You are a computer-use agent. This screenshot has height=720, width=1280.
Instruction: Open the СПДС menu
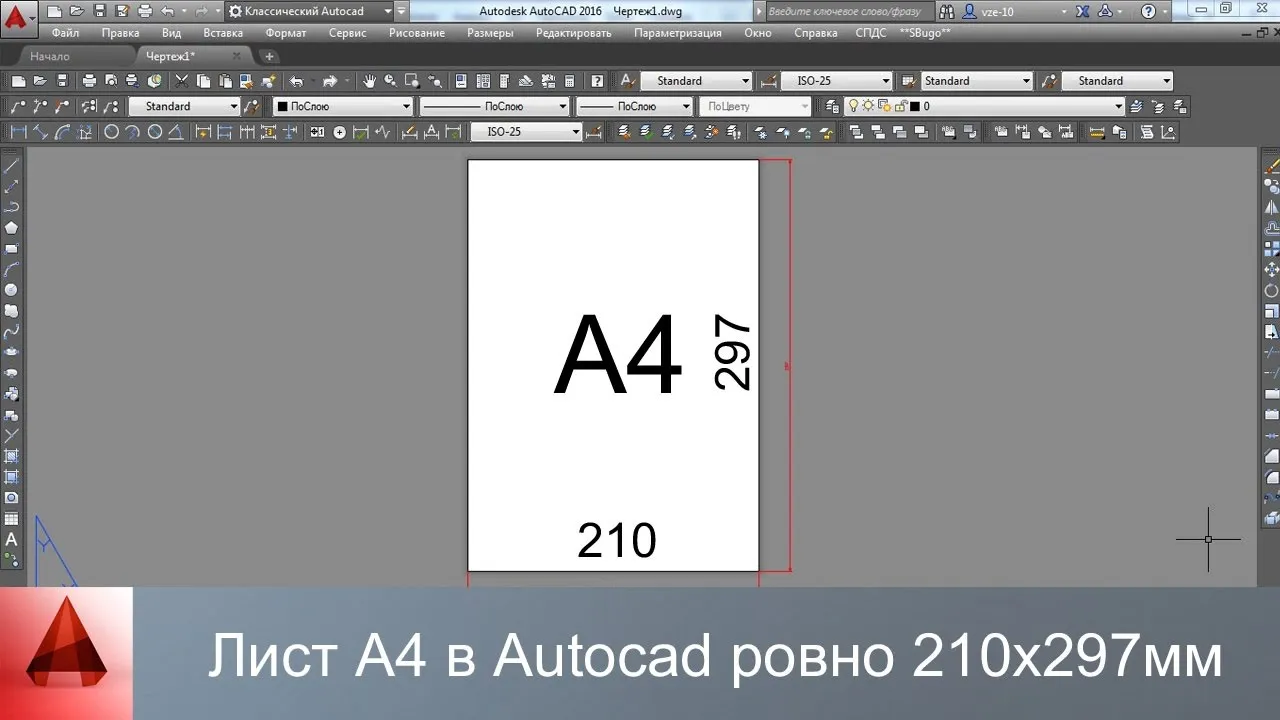(x=871, y=33)
